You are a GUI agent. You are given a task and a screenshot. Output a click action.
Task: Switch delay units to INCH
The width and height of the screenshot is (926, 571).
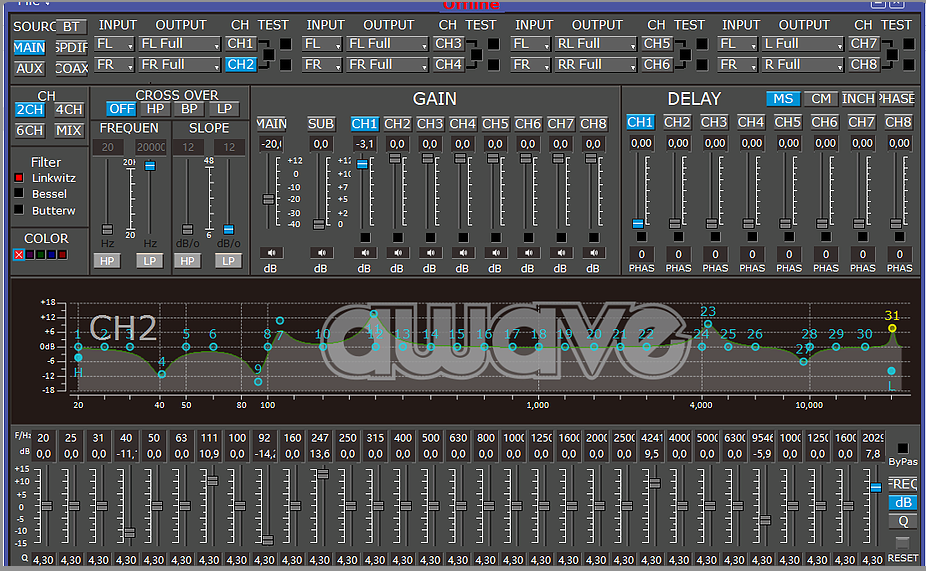[858, 99]
